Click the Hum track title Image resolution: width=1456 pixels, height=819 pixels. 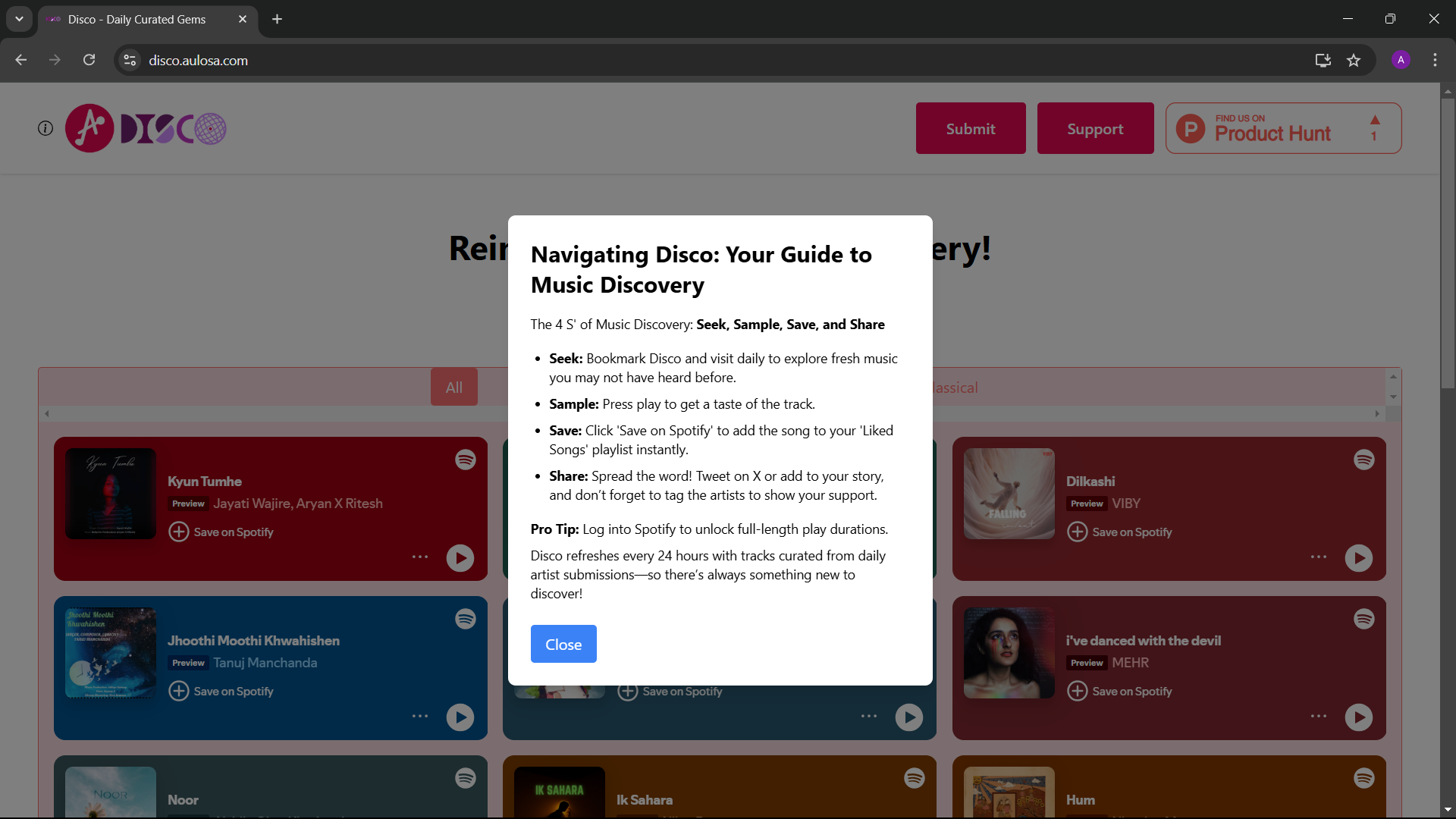(x=1081, y=800)
